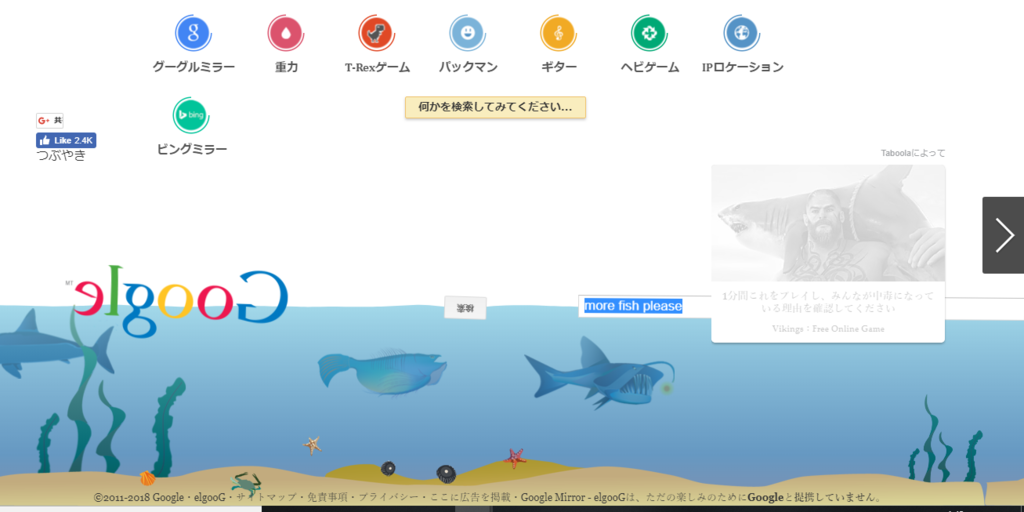This screenshot has height=512, width=1024.
Task: Click the red starfish on the sand
Action: click(x=515, y=458)
